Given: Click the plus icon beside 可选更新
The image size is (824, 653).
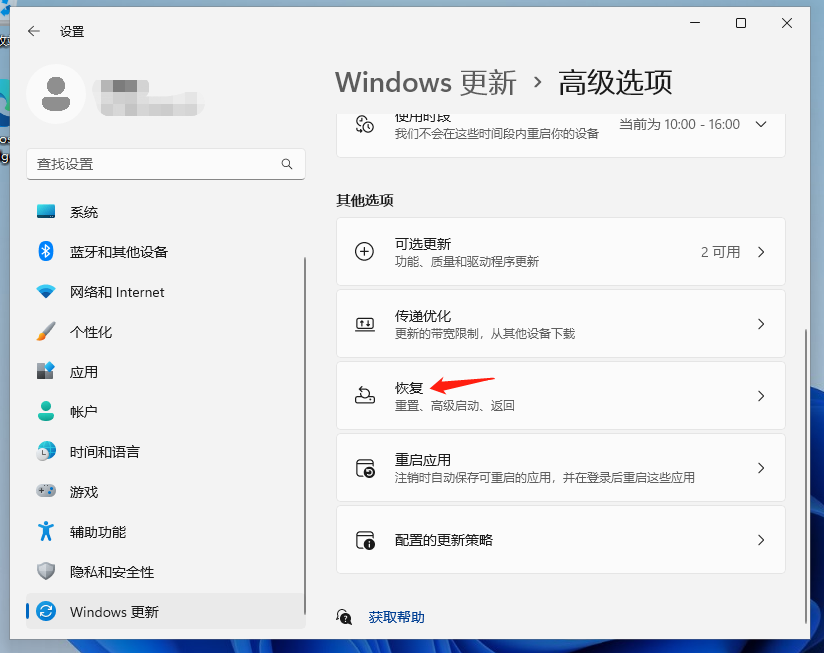Looking at the screenshot, I should (x=365, y=251).
